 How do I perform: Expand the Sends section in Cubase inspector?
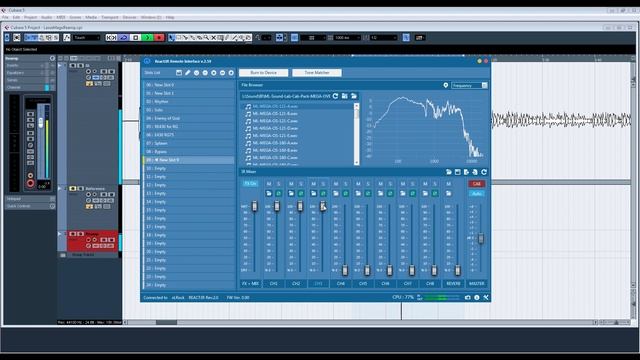pyautogui.click(x=30, y=80)
